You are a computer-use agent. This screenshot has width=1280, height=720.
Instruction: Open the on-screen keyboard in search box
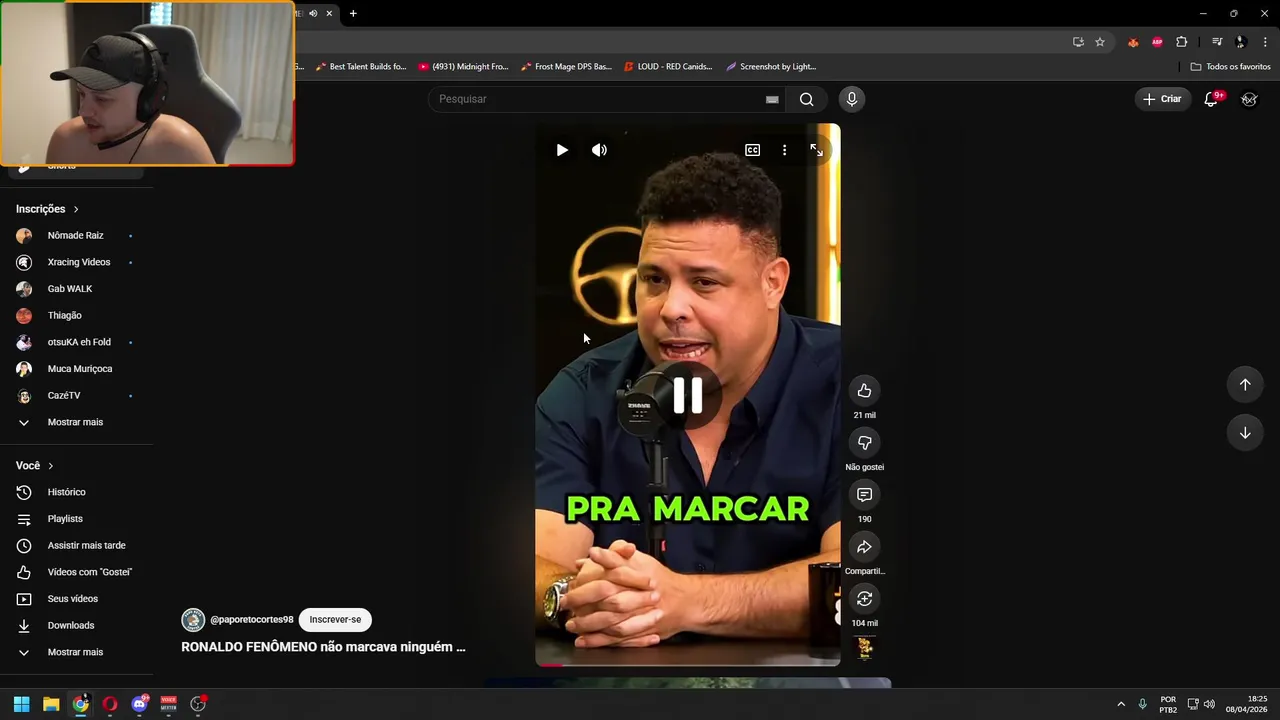pyautogui.click(x=772, y=99)
